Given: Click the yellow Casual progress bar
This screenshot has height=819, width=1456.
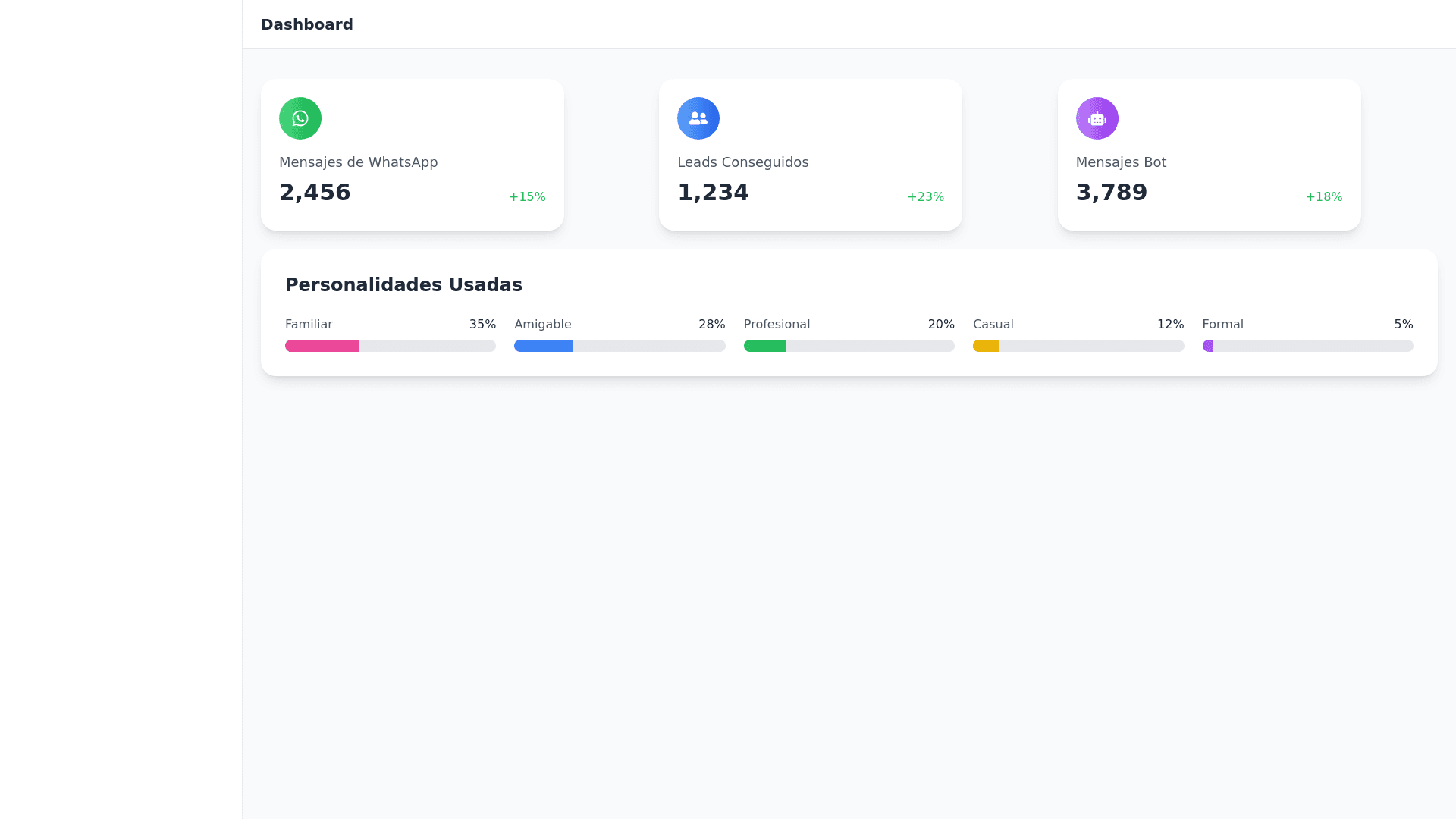Looking at the screenshot, I should 985,346.
